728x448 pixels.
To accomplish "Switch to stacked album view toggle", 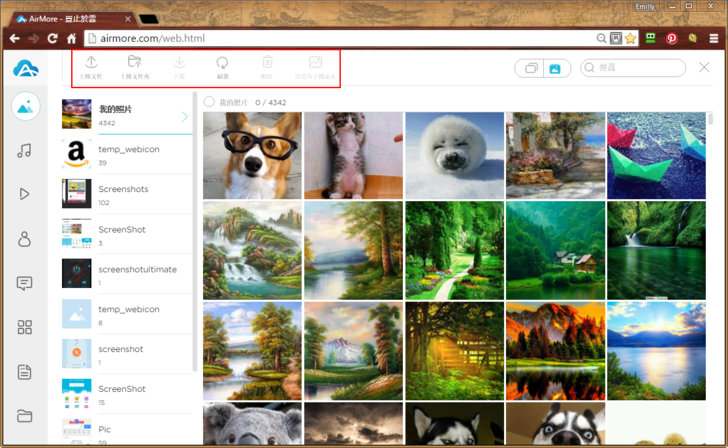I will [531, 68].
